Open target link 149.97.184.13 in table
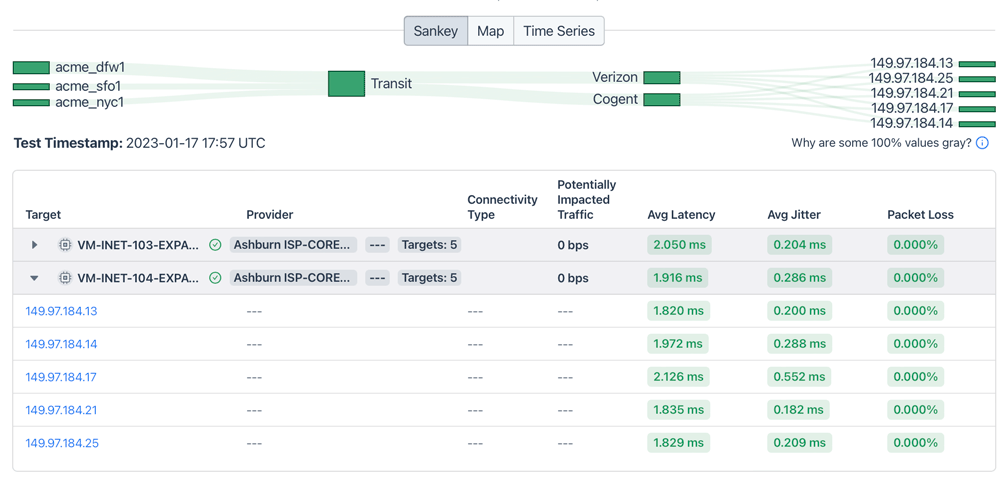Screen dimensions: 1008x485 pyautogui.click(x=61, y=311)
